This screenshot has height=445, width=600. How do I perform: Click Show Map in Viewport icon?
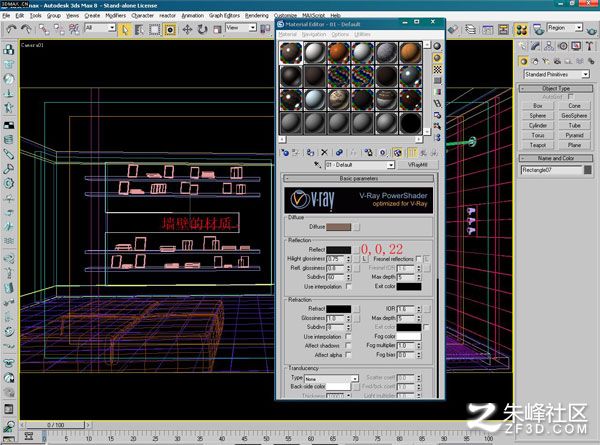[398, 153]
